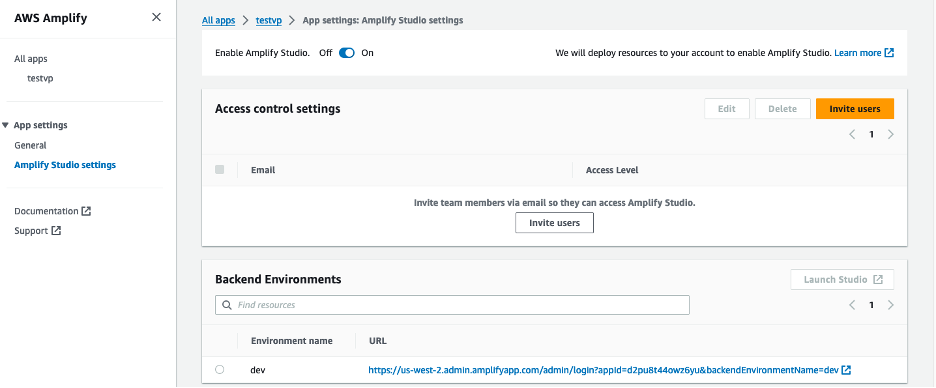Collapse the App settings section triangle

click(5, 125)
